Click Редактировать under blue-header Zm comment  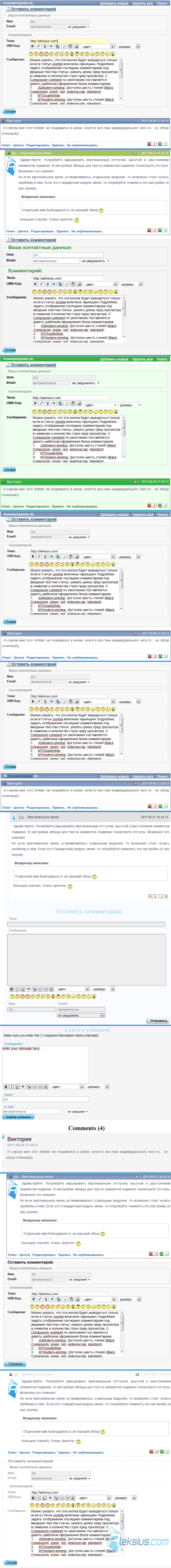click(x=44, y=1255)
